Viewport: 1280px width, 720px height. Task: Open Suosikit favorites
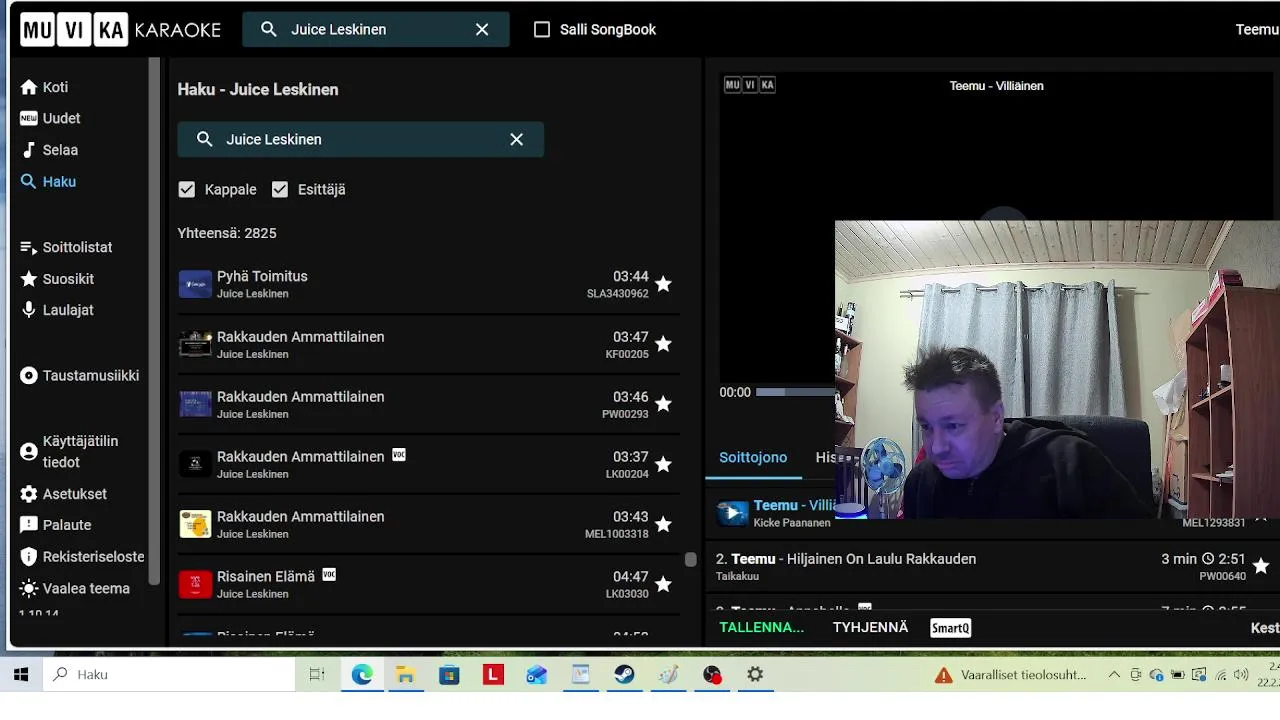(57, 279)
